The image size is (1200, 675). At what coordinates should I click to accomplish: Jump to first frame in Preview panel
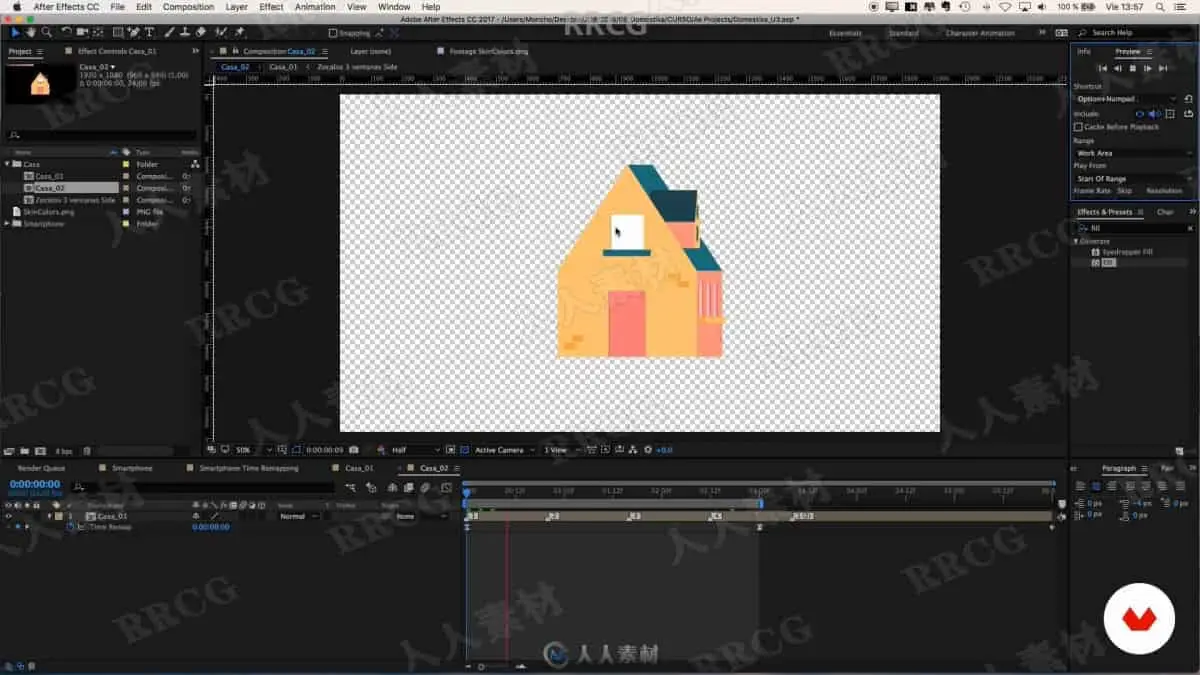pyautogui.click(x=1102, y=68)
